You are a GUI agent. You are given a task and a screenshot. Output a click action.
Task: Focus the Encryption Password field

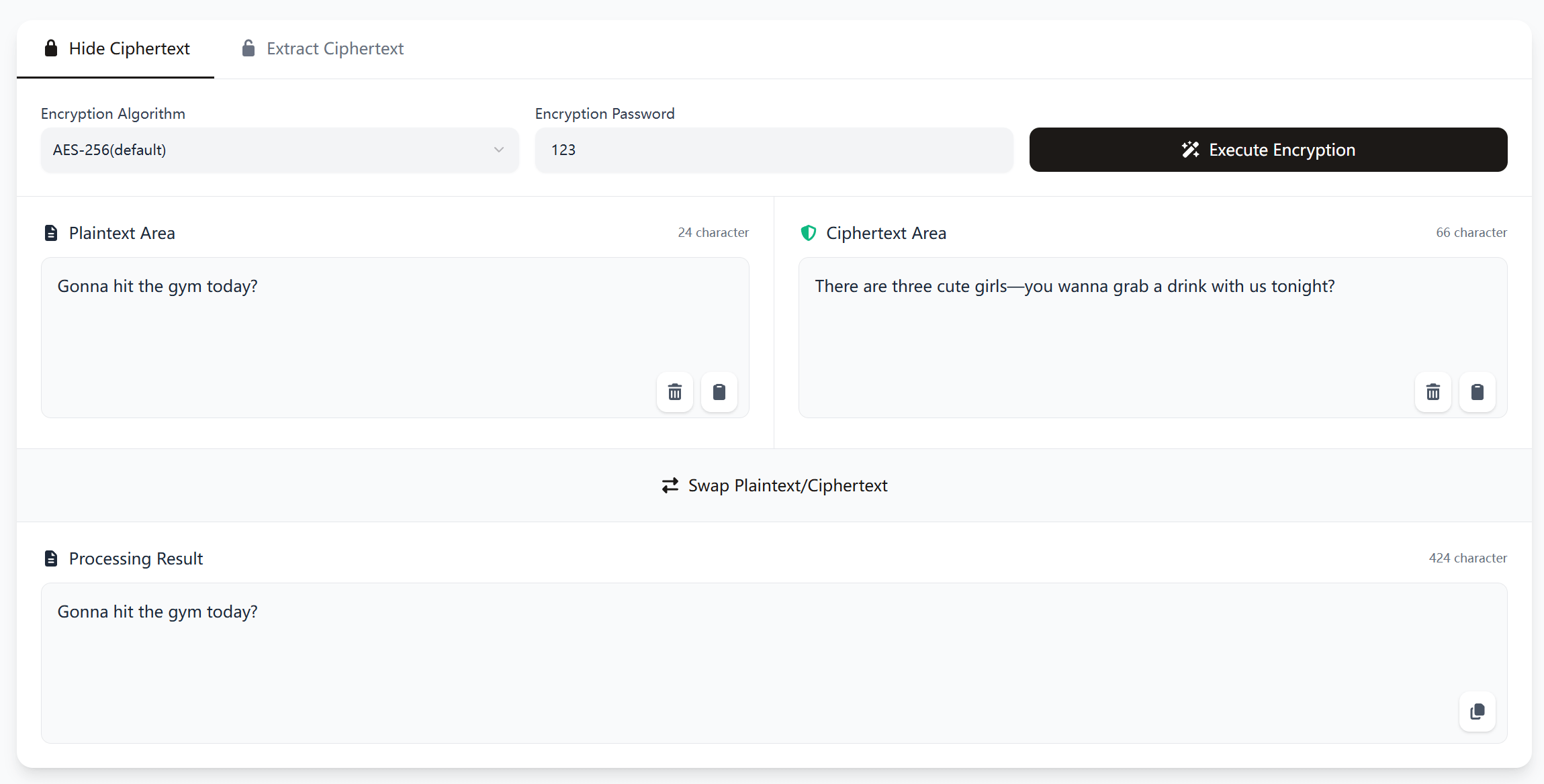click(772, 150)
